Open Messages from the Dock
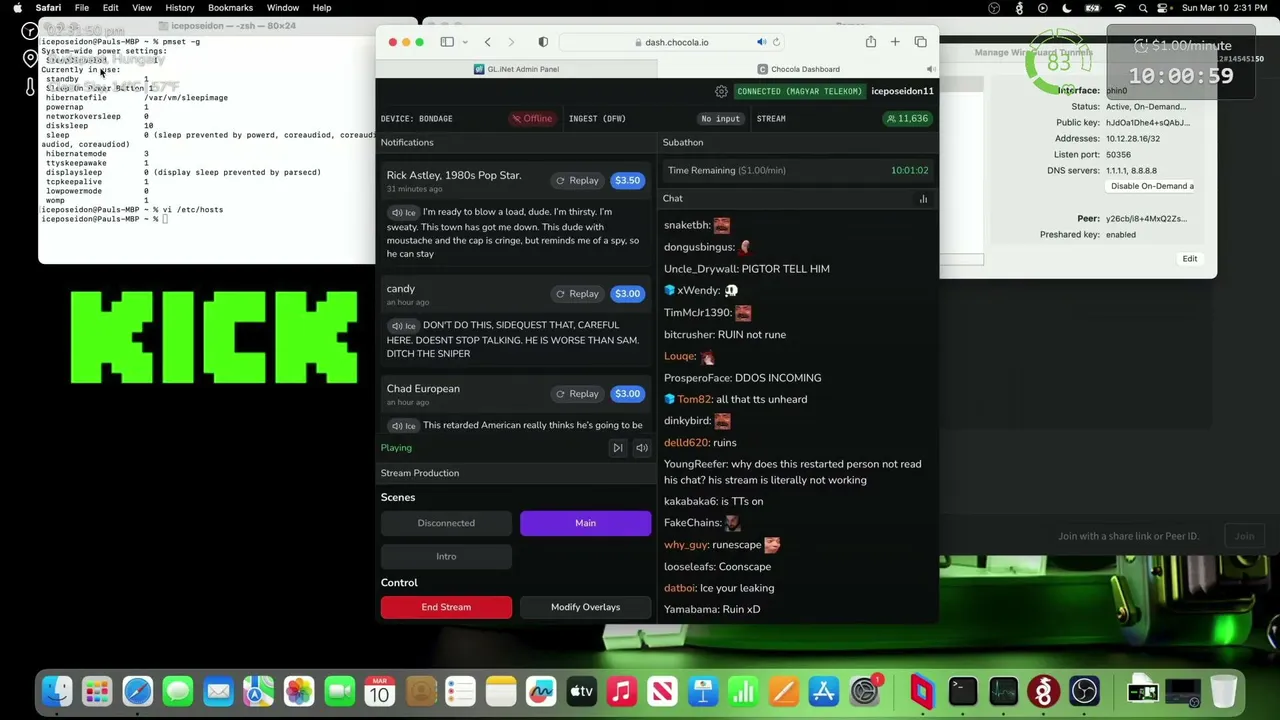This screenshot has height=720, width=1280. pyautogui.click(x=178, y=691)
